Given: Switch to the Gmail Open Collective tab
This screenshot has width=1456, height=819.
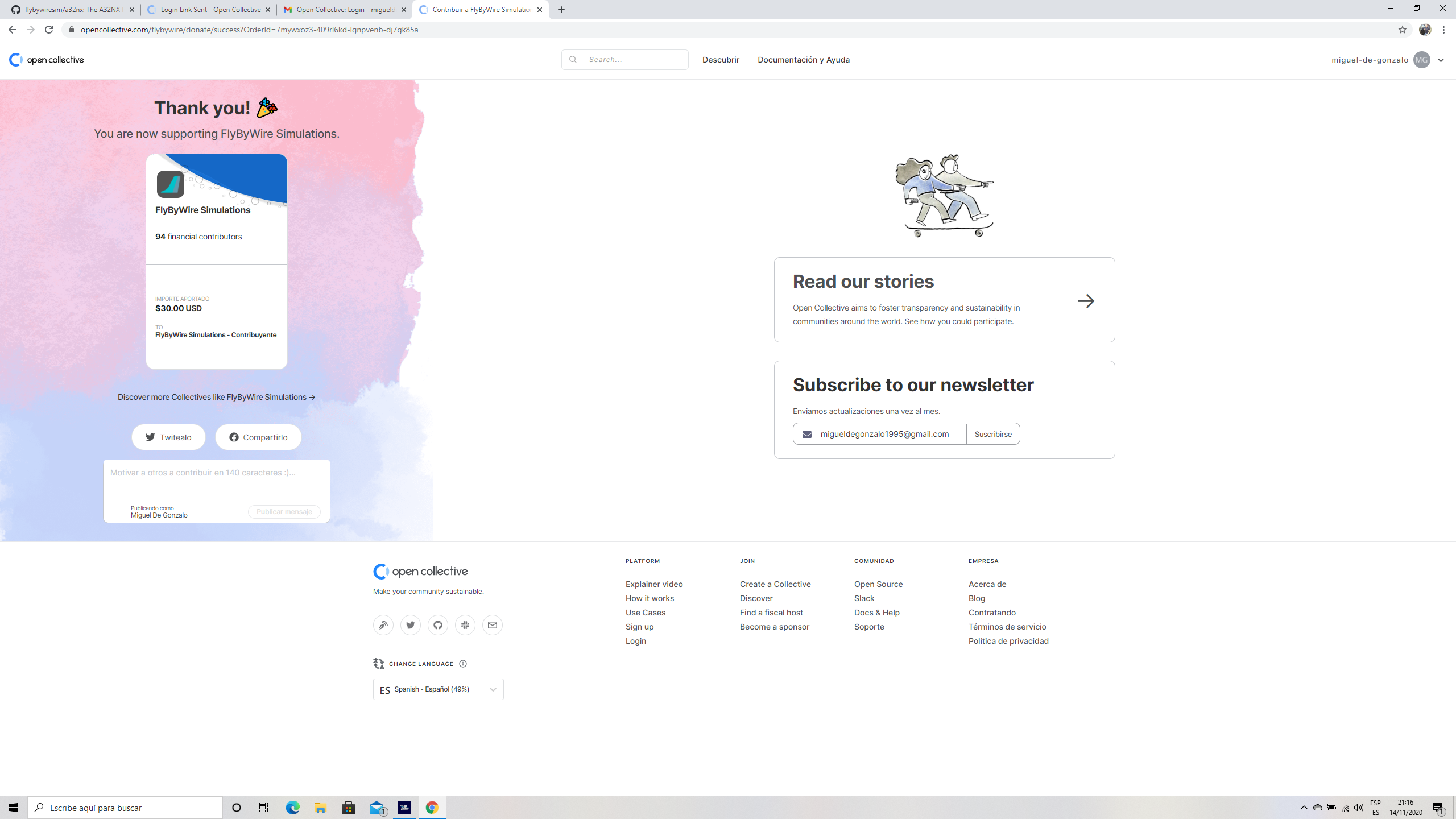Looking at the screenshot, I should (345, 10).
